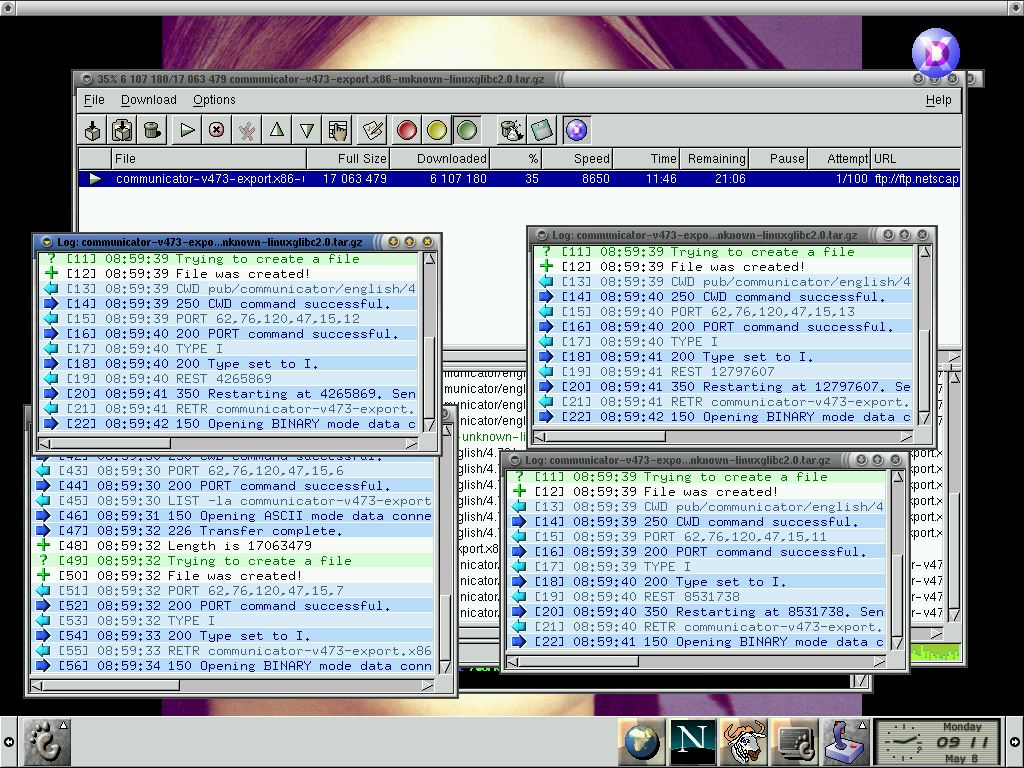Open the GNOME foot main menu
Image resolution: width=1024 pixels, height=768 pixels.
pos(46,741)
